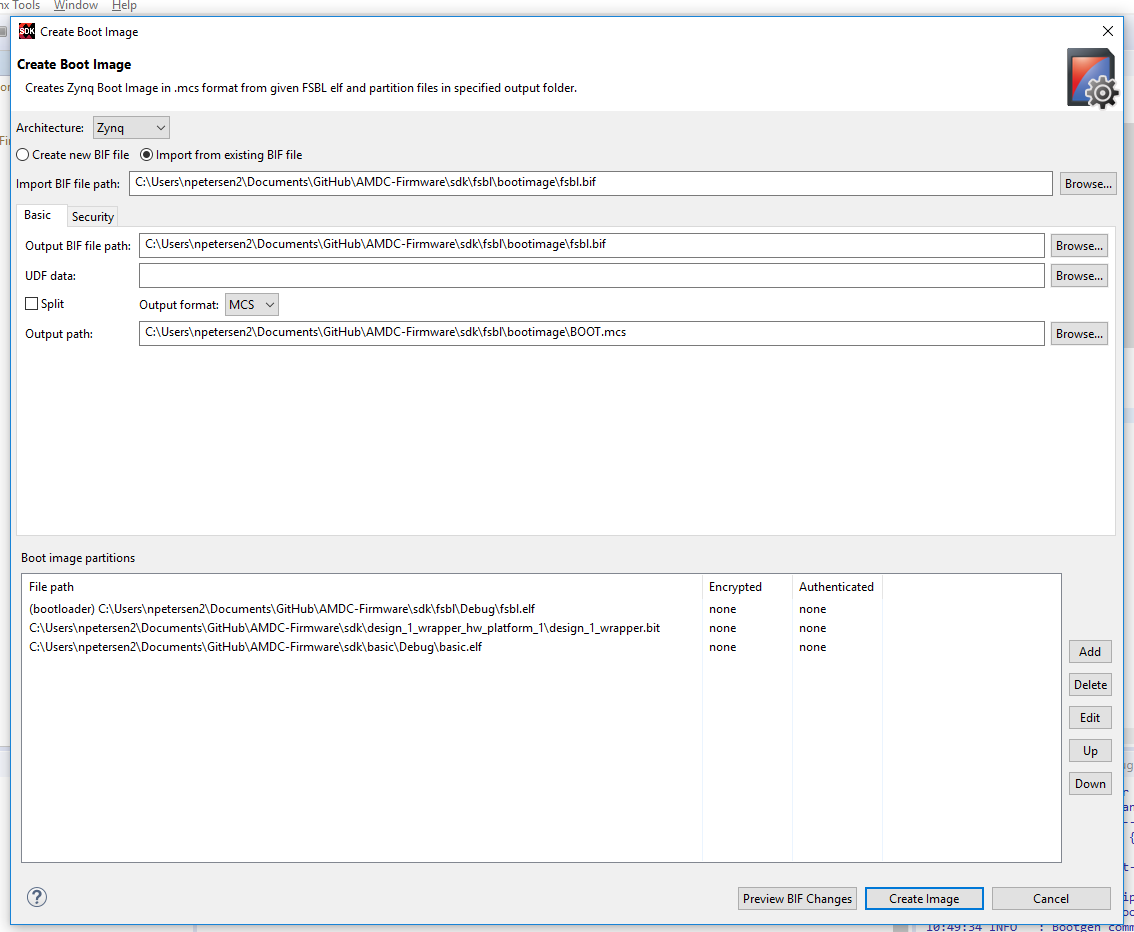Click the Import BIF file path field
Screen dimensions: 1134x932
click(x=591, y=183)
